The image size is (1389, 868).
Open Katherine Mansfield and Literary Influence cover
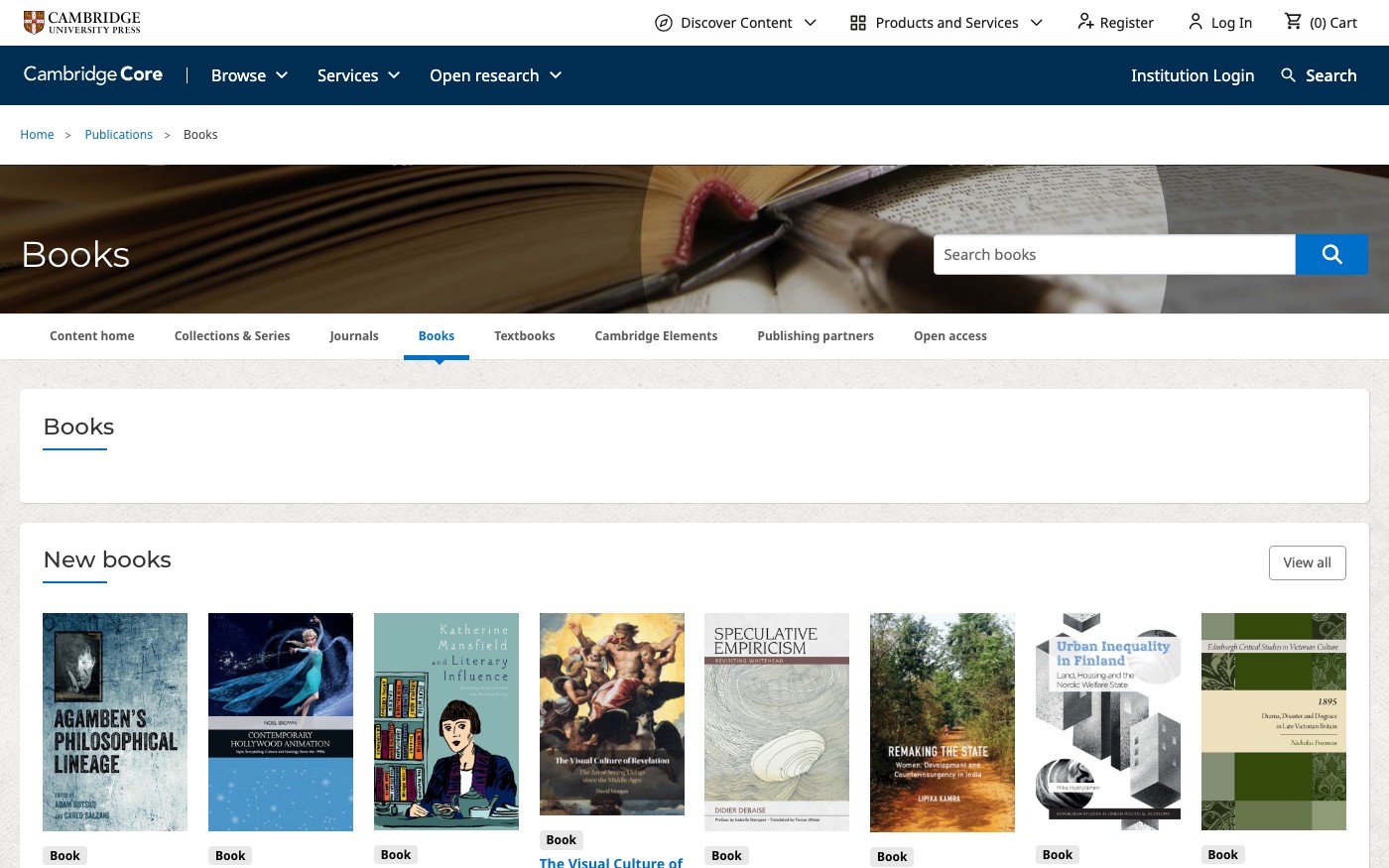(446, 721)
